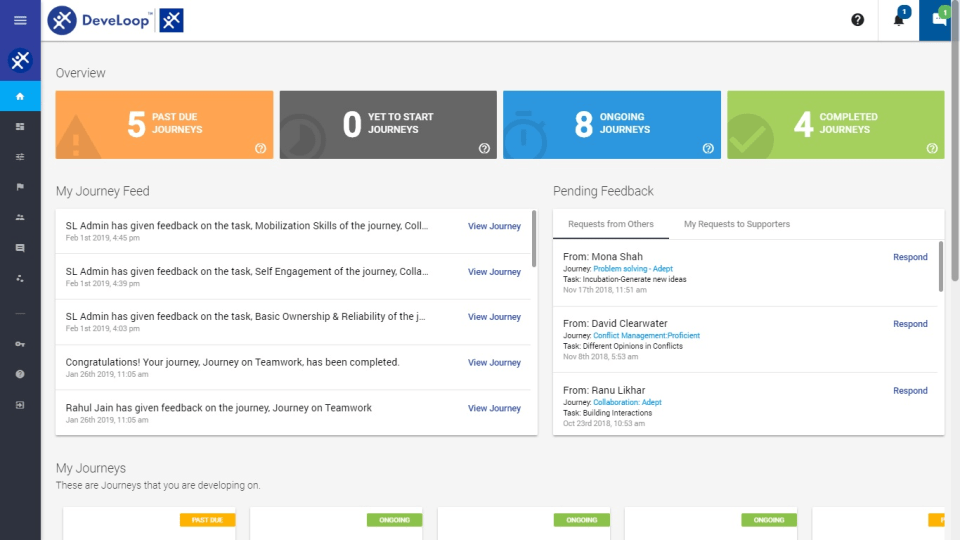
Task: Open the chat messages icon
Action: (939, 20)
